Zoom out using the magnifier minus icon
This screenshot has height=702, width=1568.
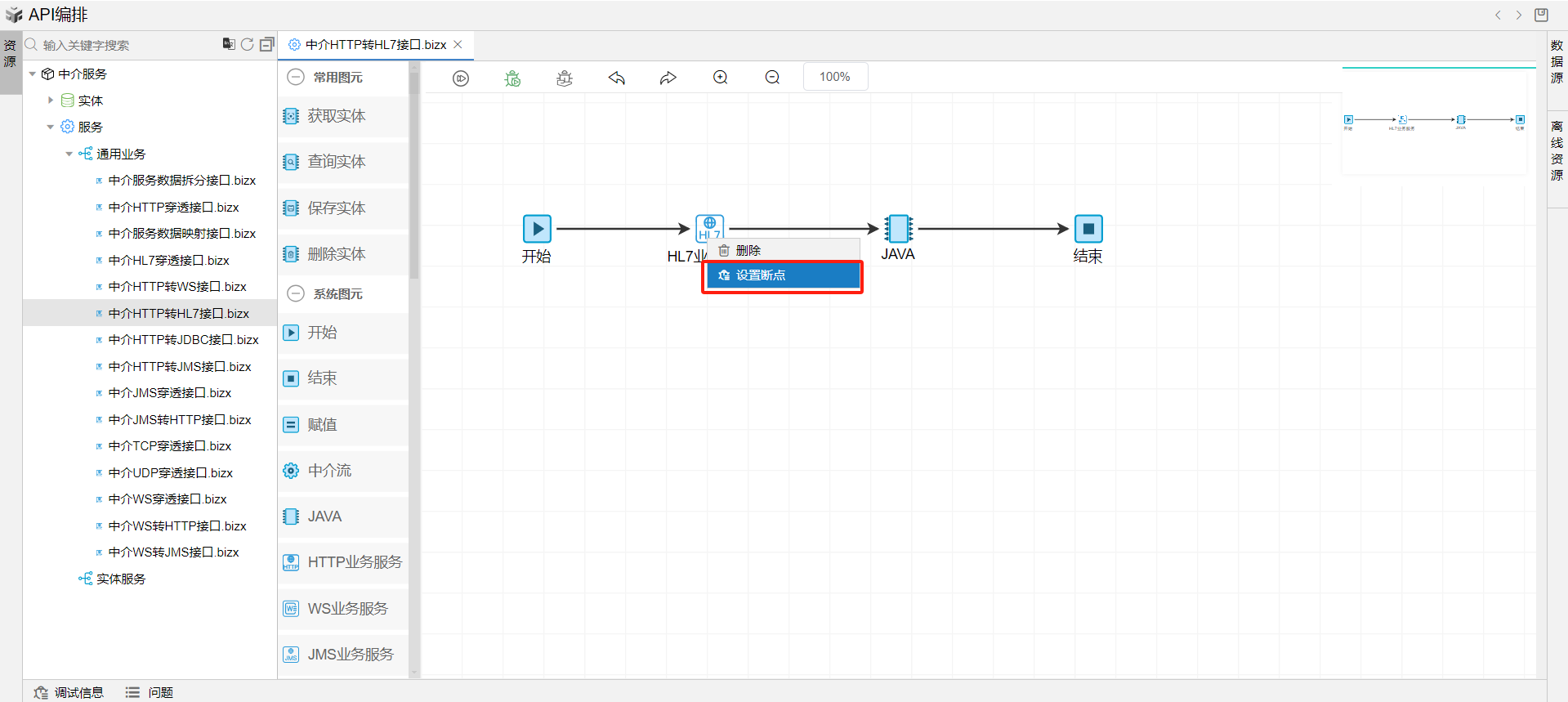pos(772,78)
